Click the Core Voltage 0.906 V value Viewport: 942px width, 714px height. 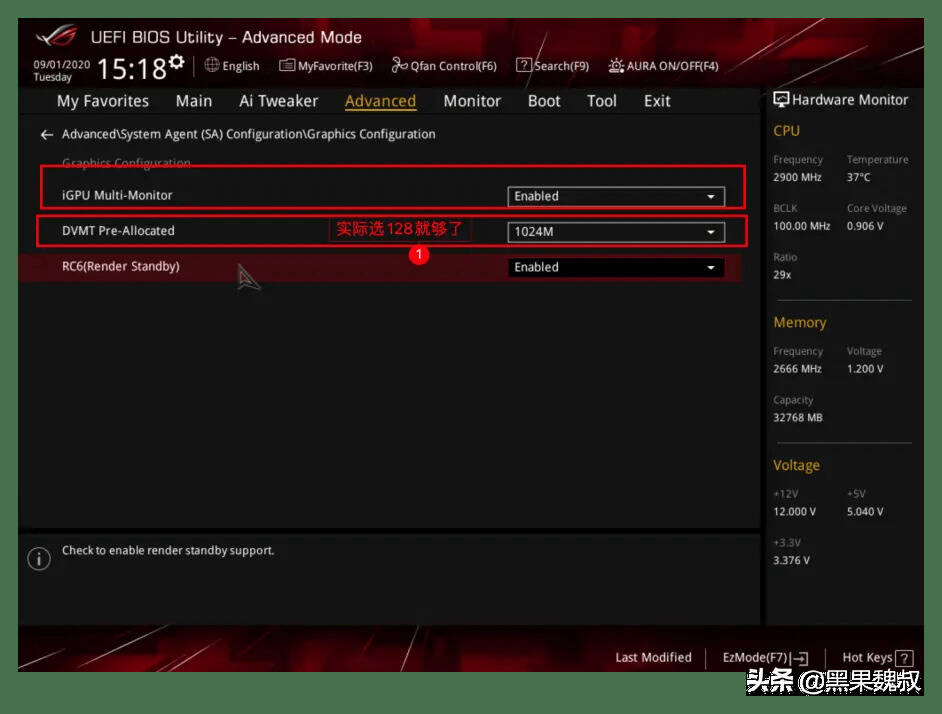click(865, 226)
